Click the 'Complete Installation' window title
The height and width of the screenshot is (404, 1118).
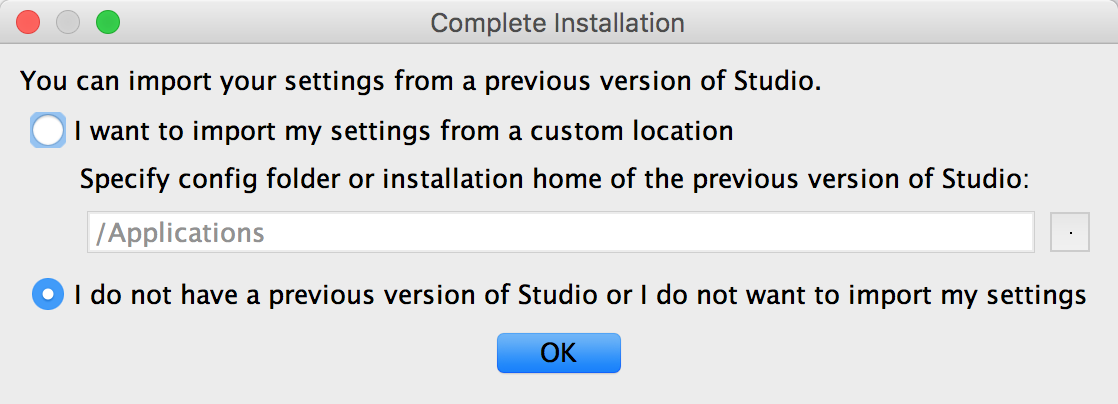pos(557,22)
